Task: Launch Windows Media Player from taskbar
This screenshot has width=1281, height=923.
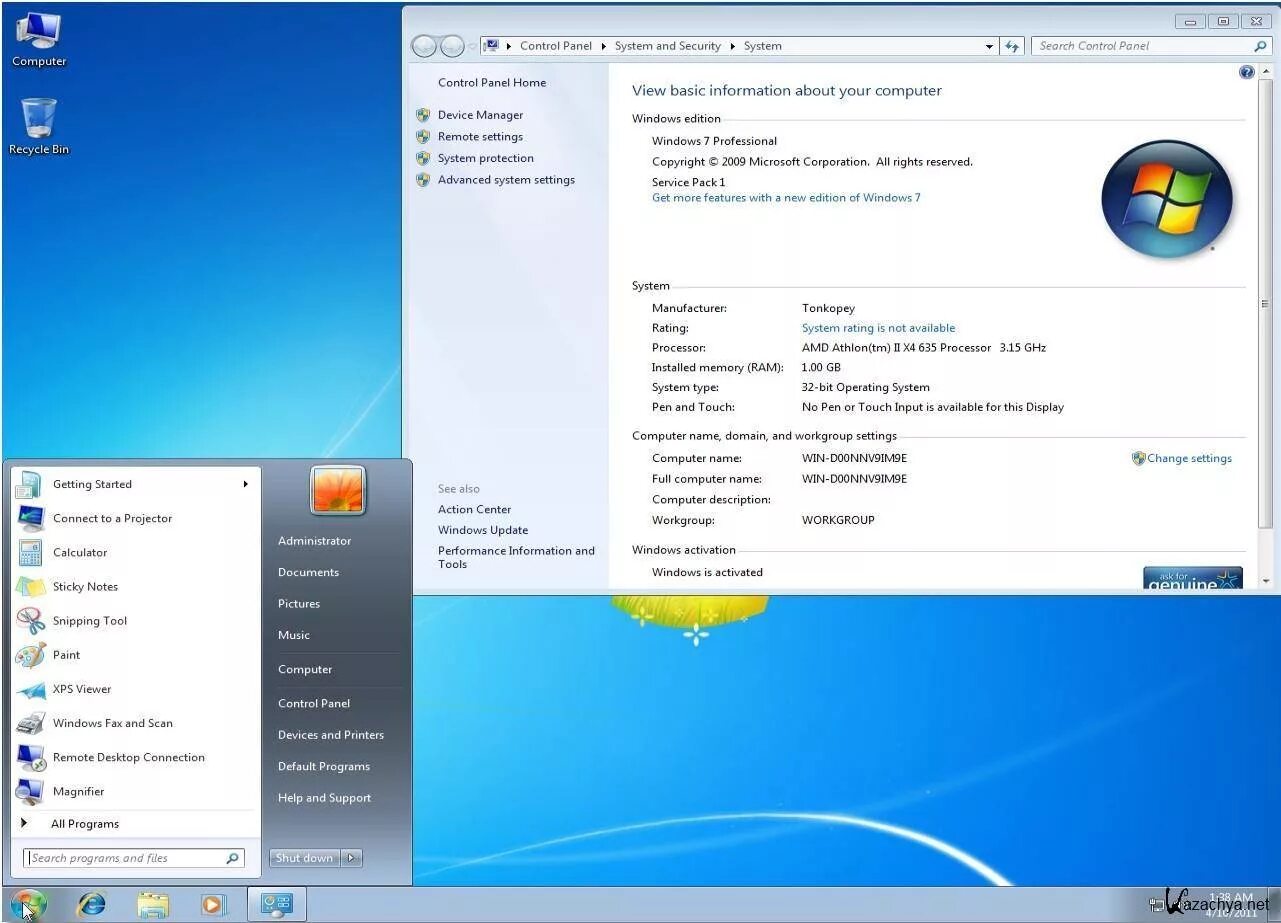Action: click(x=212, y=904)
